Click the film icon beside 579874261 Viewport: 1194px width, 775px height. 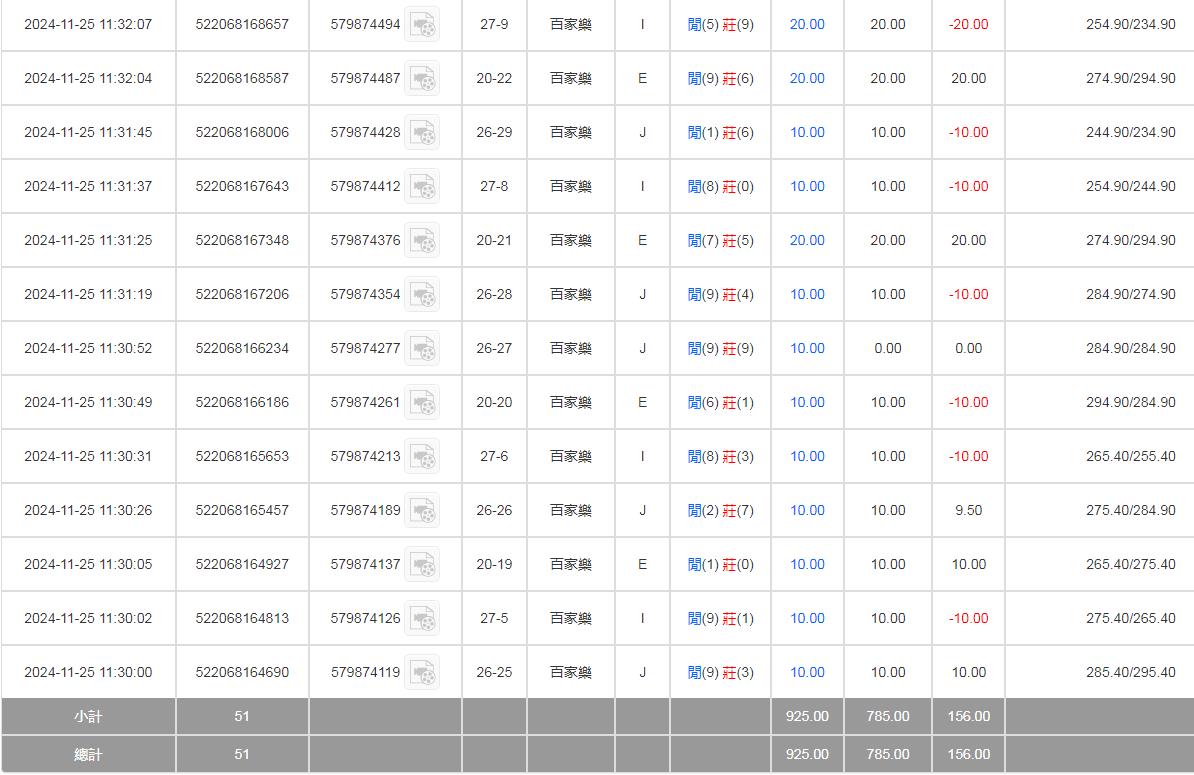click(422, 402)
